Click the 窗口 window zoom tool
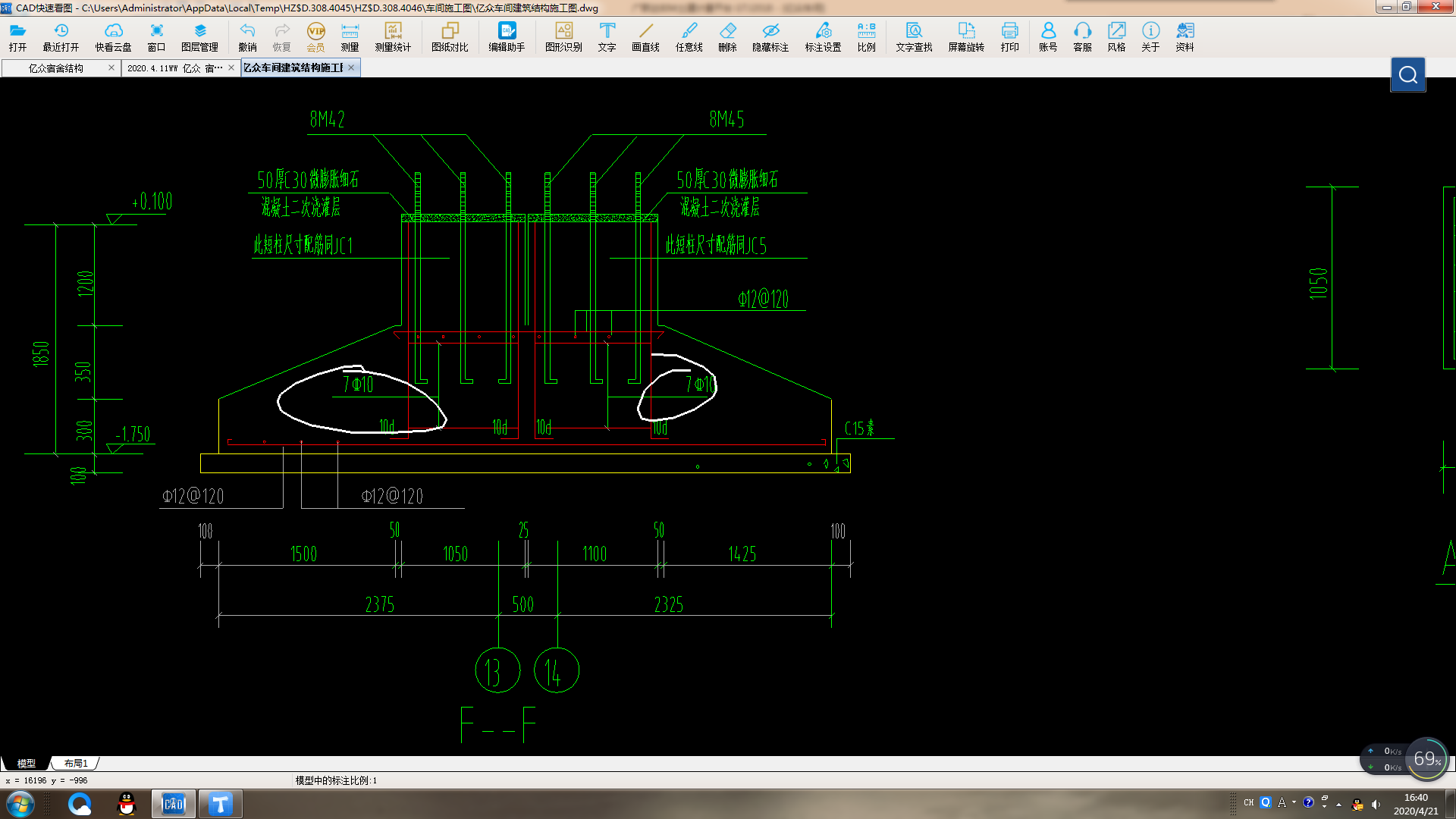The height and width of the screenshot is (819, 1456). [x=156, y=36]
